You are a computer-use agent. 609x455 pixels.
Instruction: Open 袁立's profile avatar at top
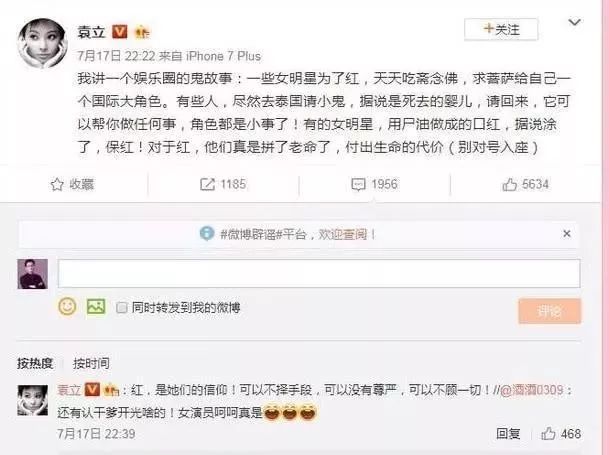tap(42, 43)
